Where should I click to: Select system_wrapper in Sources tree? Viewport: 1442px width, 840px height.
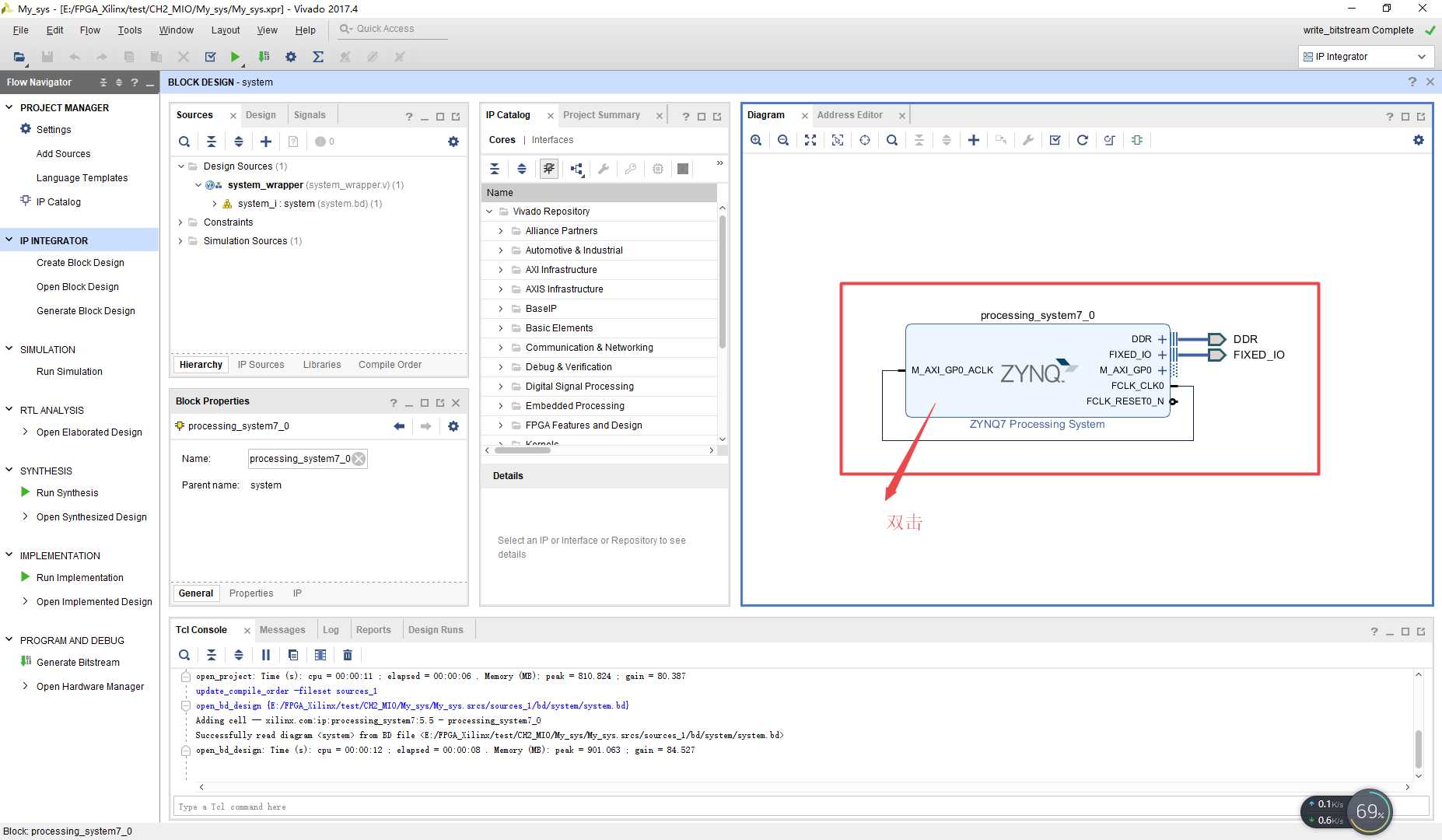click(x=265, y=185)
